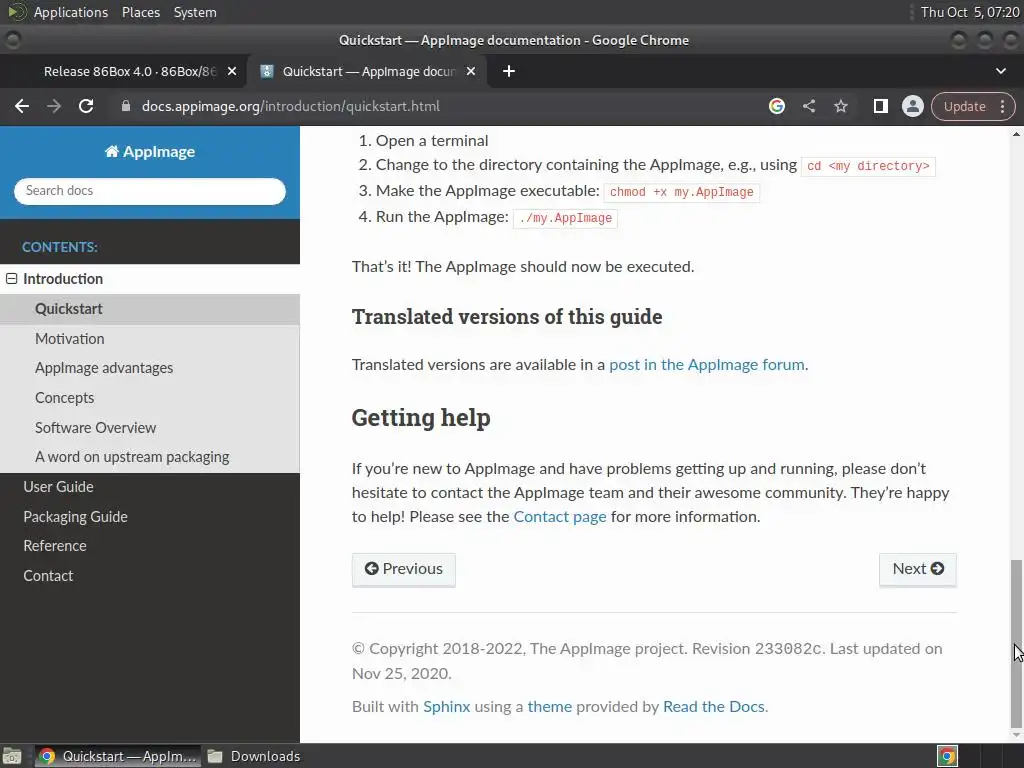Switch to Downloads window in taskbar

click(x=255, y=756)
